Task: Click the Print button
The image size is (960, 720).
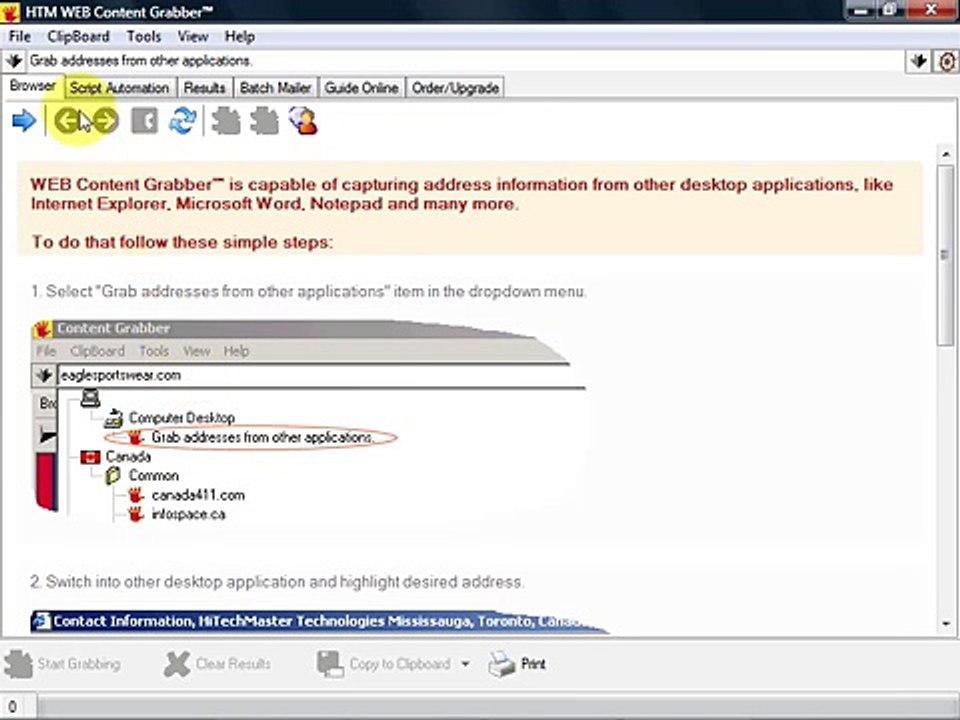Action: pos(517,664)
